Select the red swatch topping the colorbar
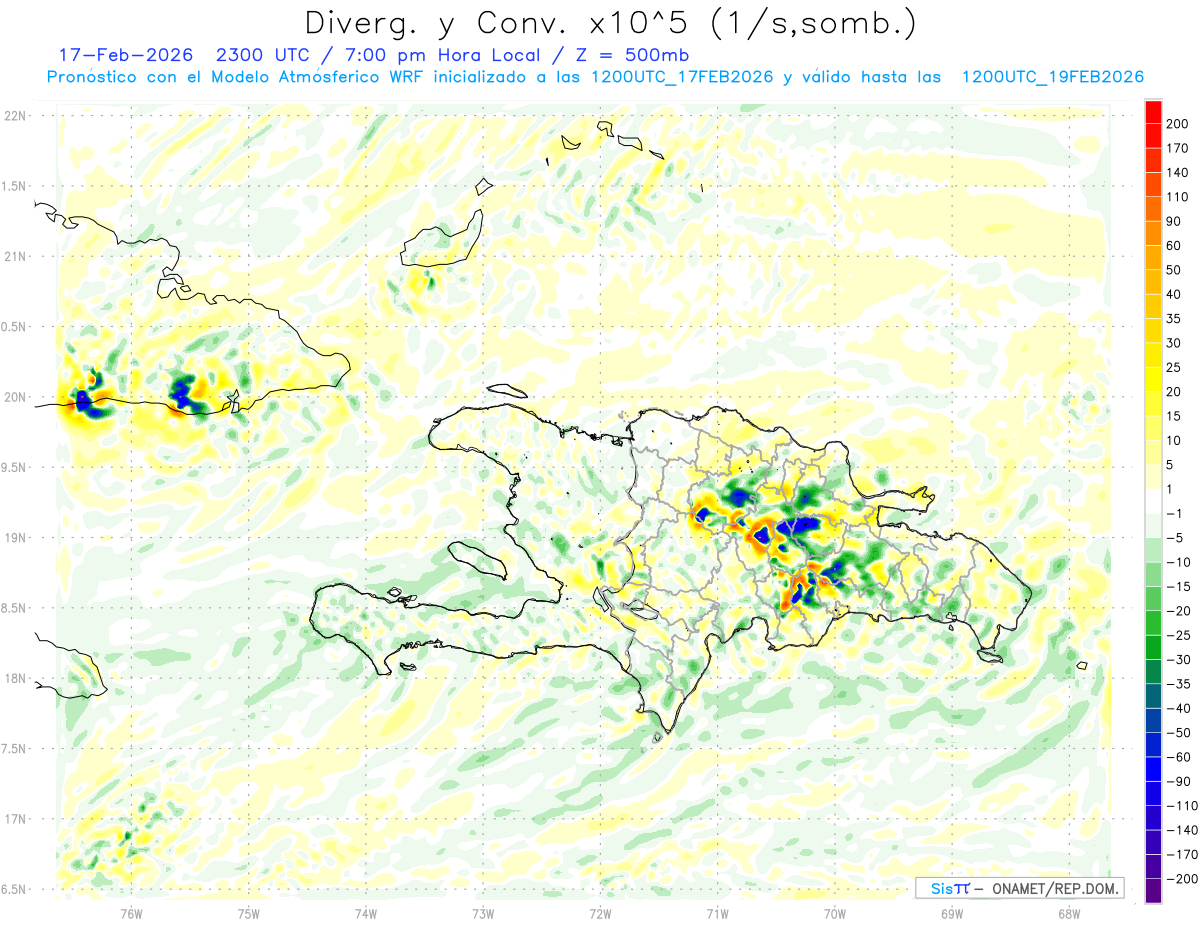Screen dimensions: 1200x927 tap(1153, 112)
